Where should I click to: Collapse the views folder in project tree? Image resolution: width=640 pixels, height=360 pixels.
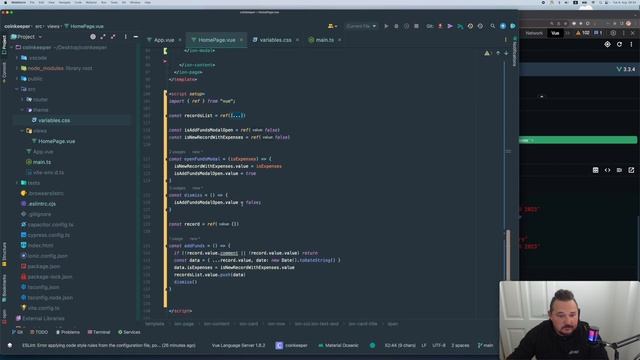22,131
